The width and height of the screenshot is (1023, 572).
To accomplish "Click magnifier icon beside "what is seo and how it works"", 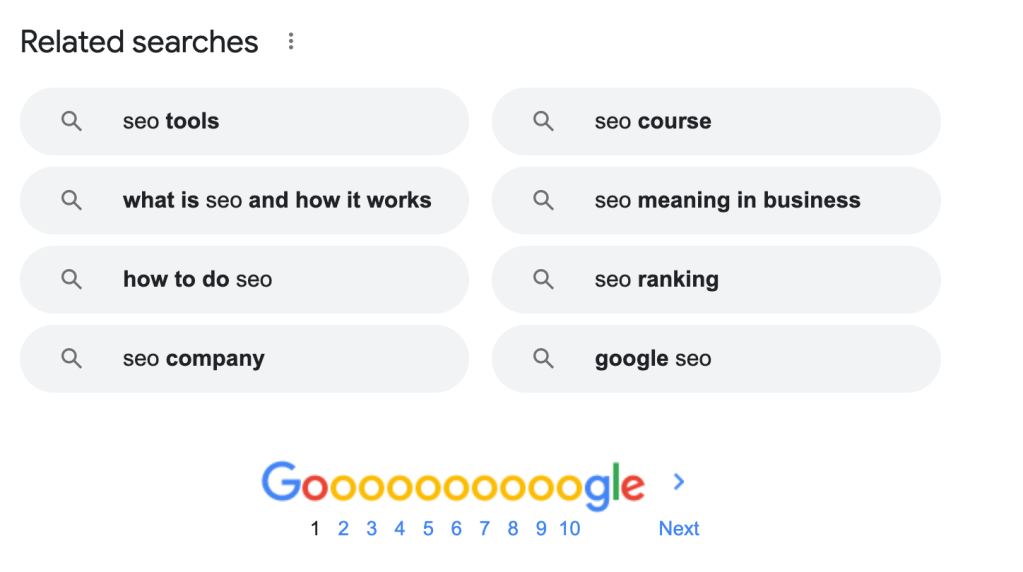I will point(72,200).
